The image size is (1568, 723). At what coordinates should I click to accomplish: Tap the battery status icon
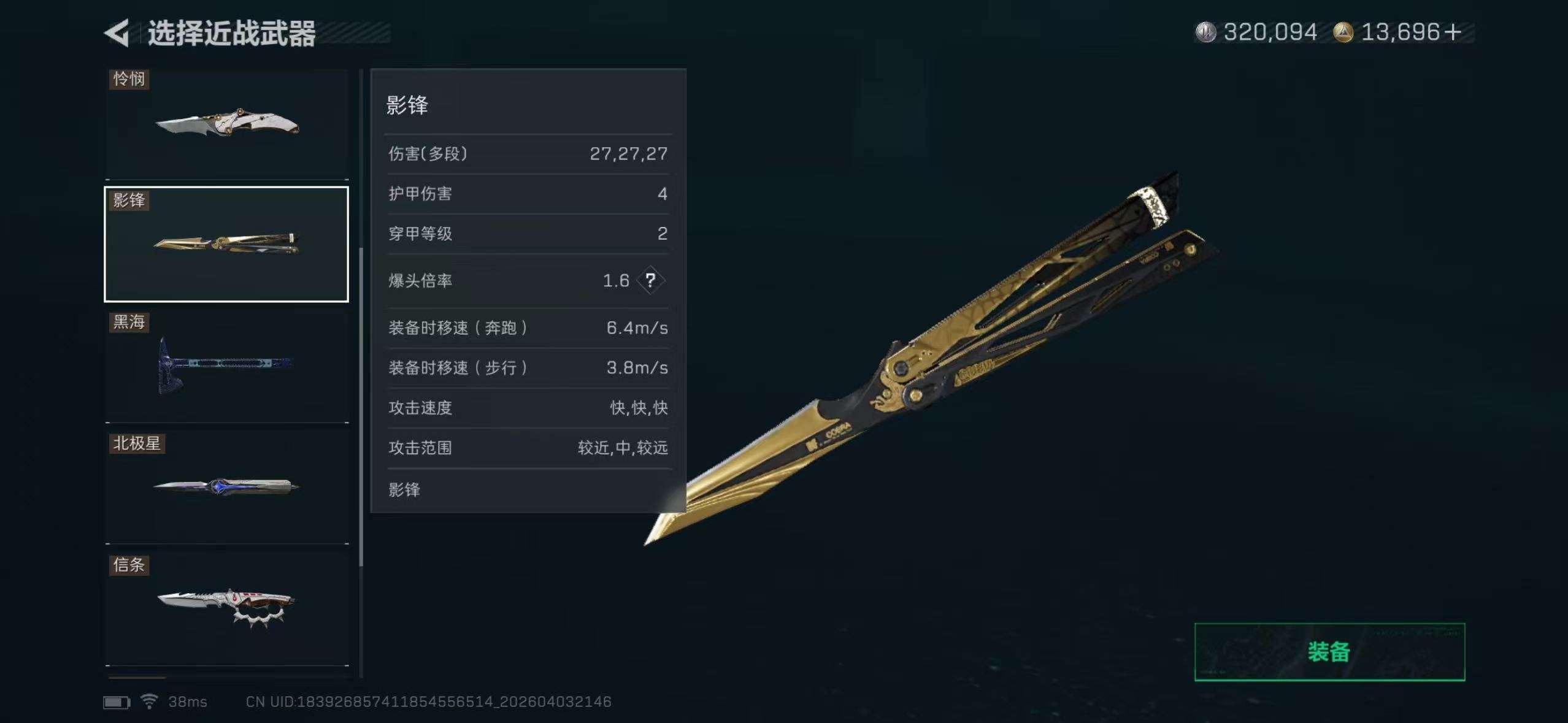[x=117, y=702]
